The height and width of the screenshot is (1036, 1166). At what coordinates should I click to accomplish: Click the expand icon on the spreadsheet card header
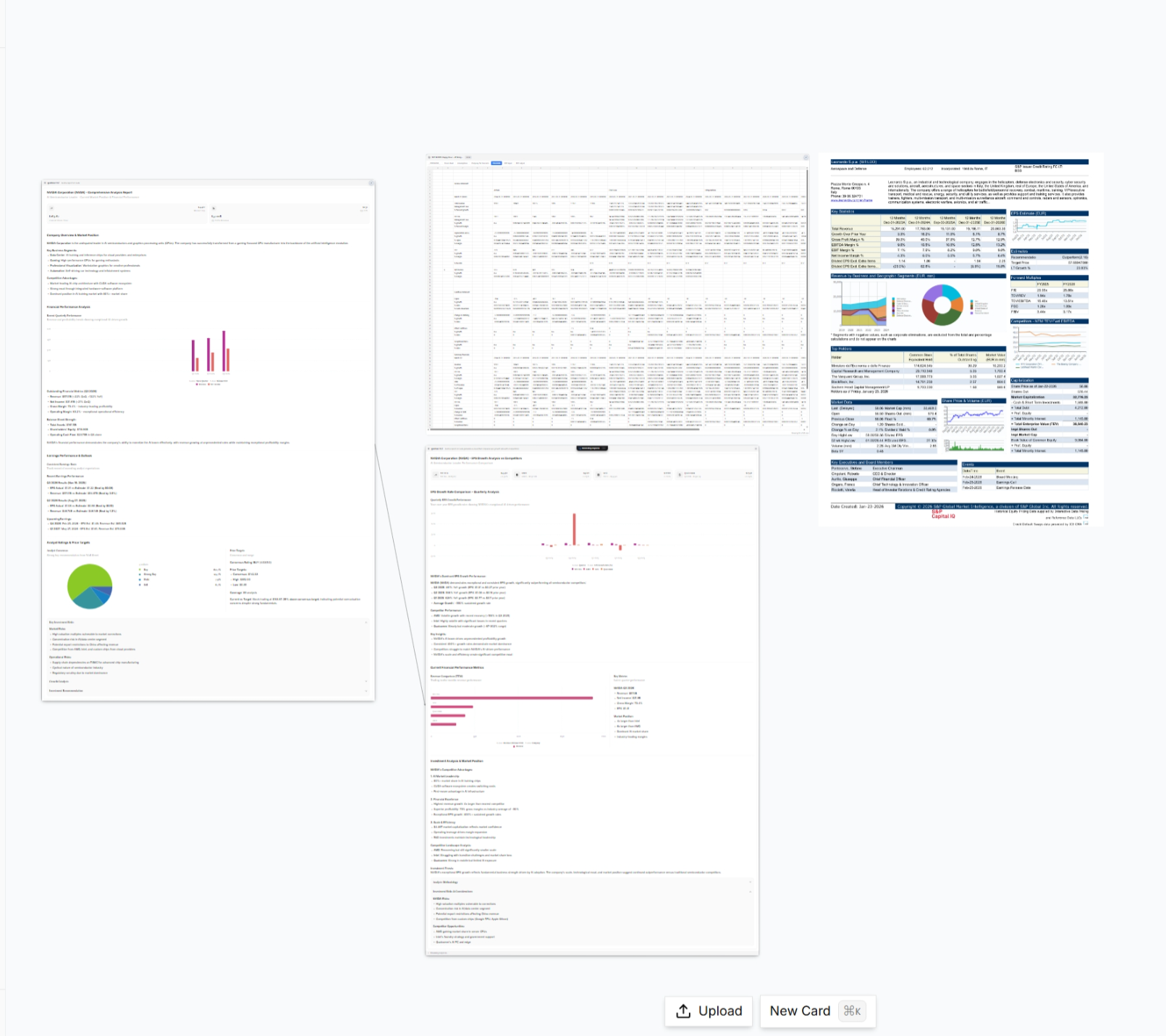806,156
